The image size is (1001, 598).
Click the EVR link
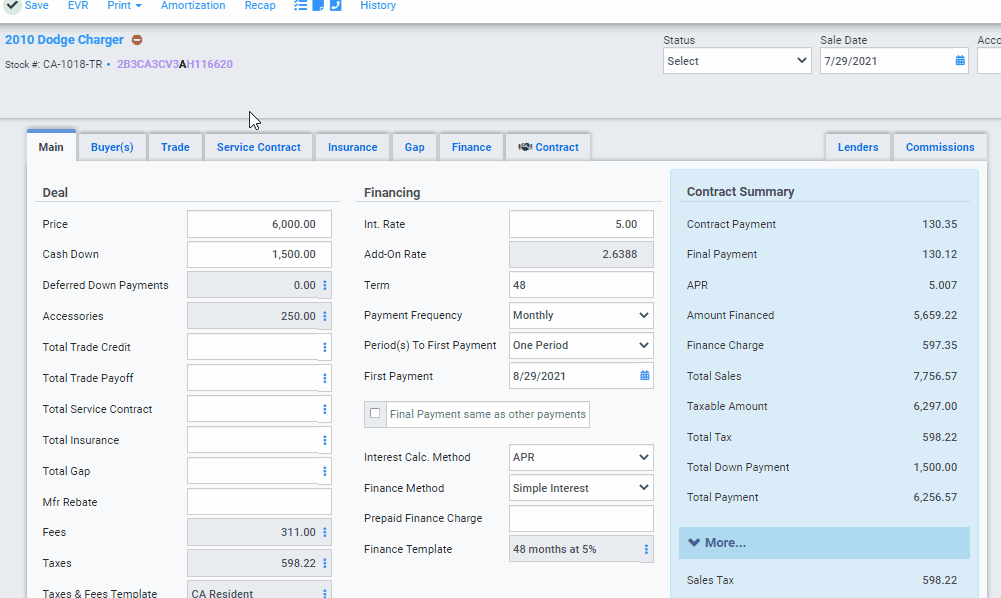point(78,5)
